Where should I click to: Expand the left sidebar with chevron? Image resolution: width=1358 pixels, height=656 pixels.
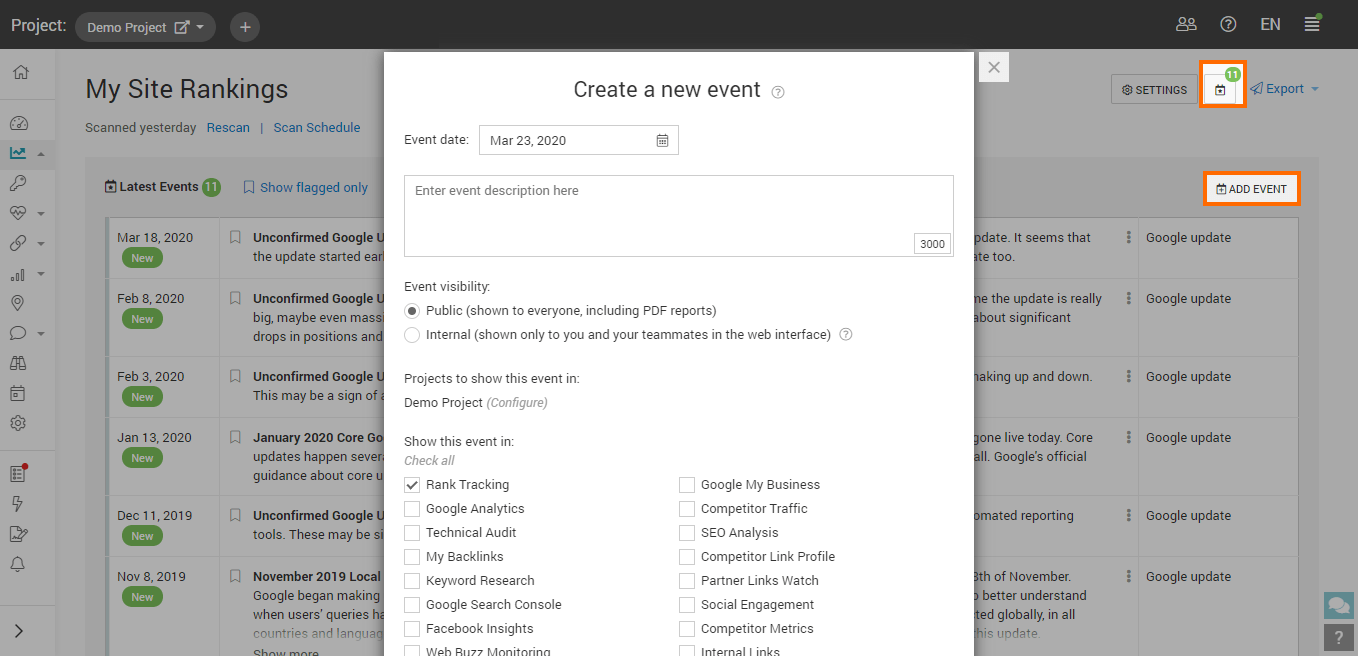19,631
